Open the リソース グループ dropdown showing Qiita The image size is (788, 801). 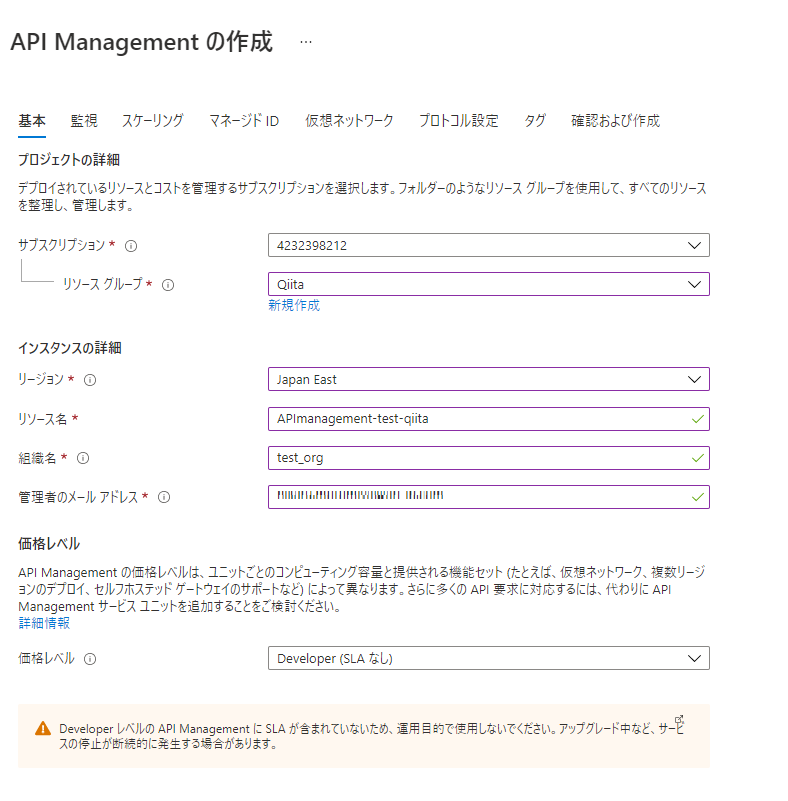(489, 284)
